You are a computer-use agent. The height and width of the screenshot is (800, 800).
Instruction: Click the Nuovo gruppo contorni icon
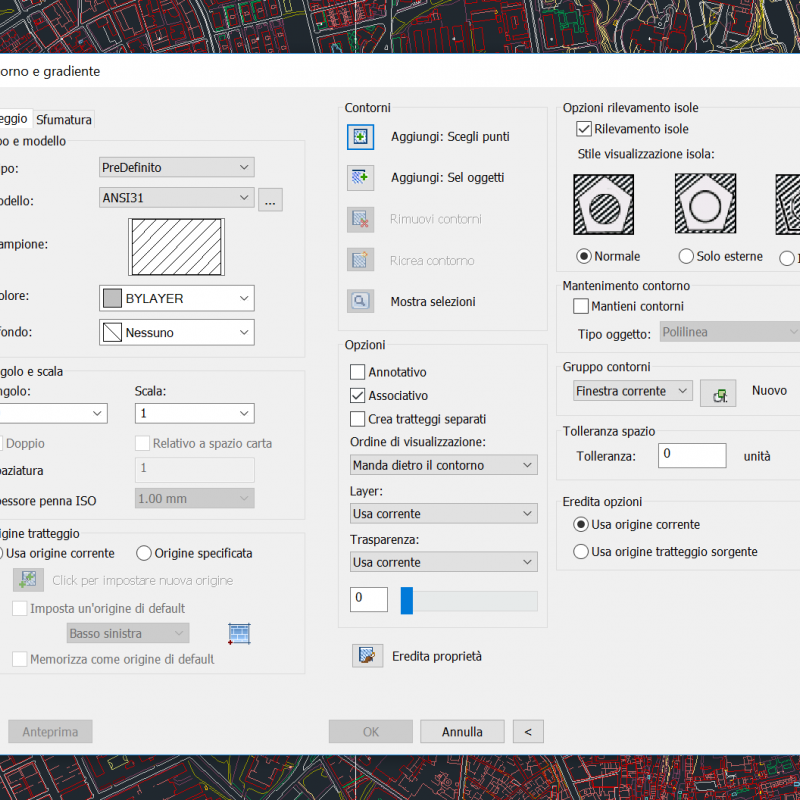coord(718,392)
